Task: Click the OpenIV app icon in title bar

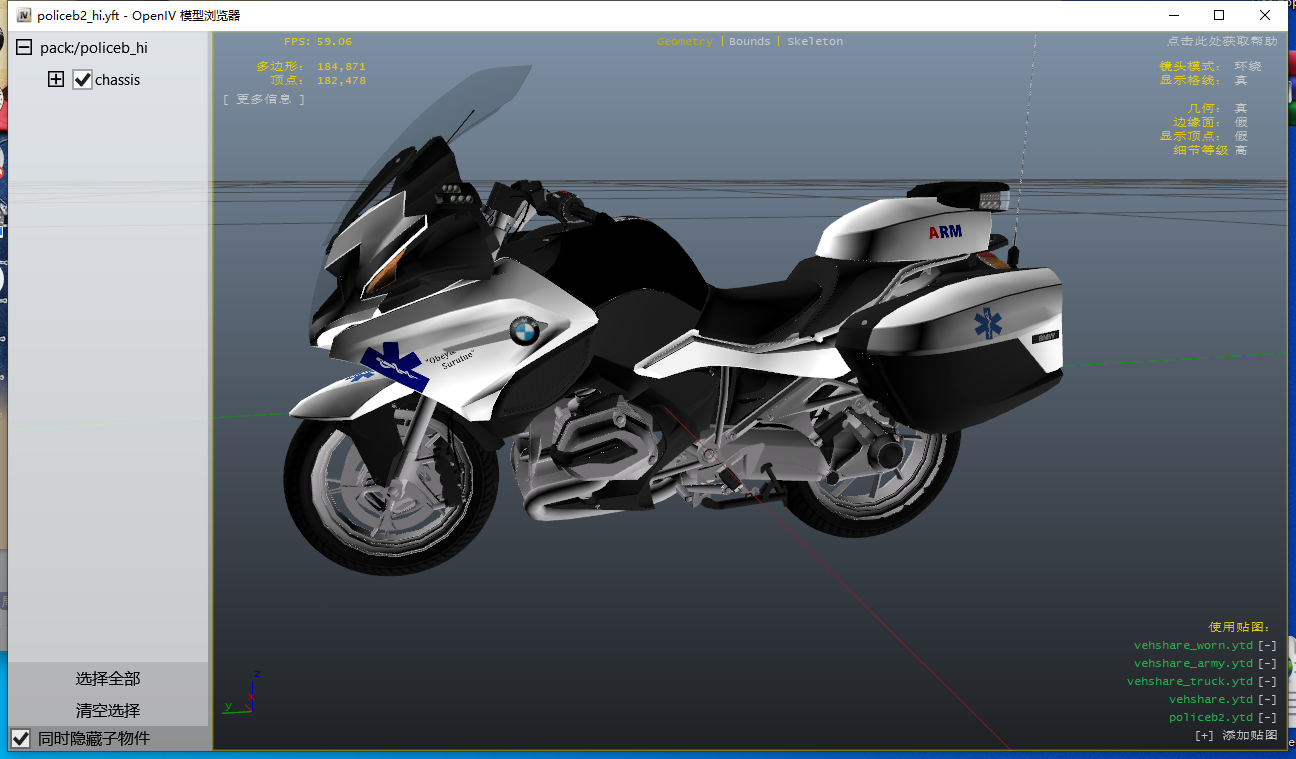Action: (x=24, y=15)
